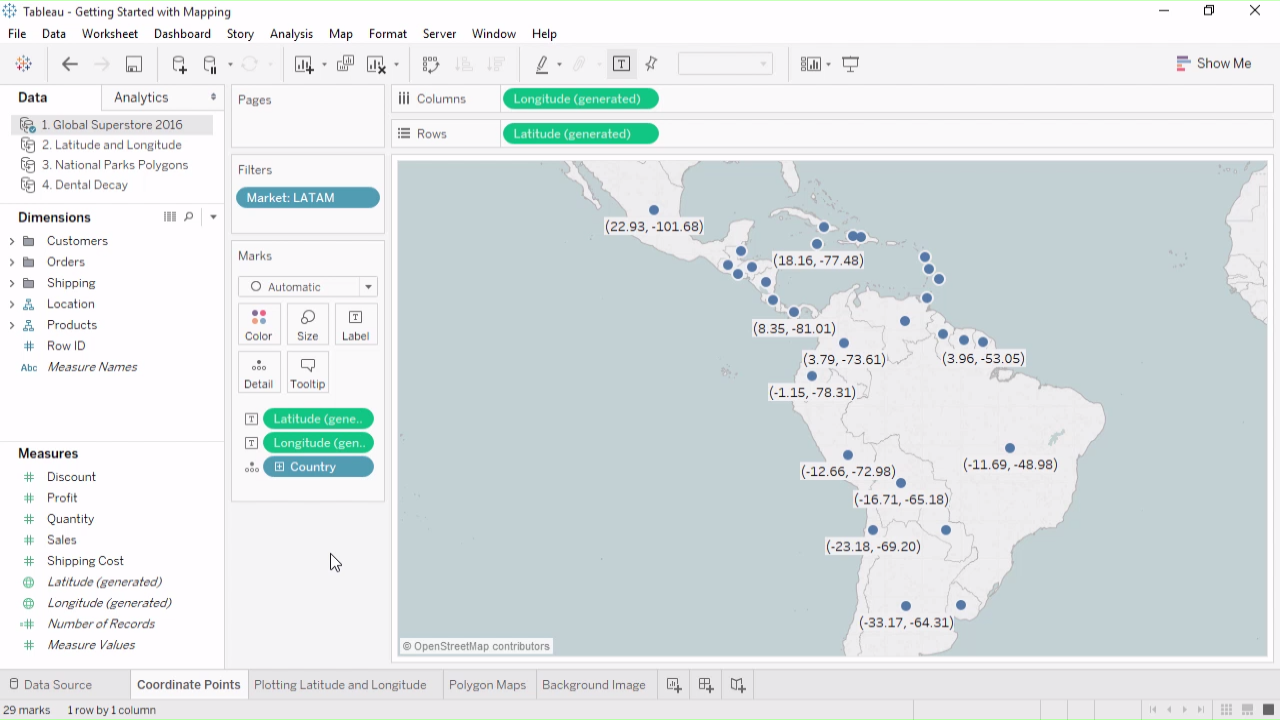Image resolution: width=1280 pixels, height=720 pixels.
Task: Open the Presentation Mode icon
Action: click(x=851, y=64)
